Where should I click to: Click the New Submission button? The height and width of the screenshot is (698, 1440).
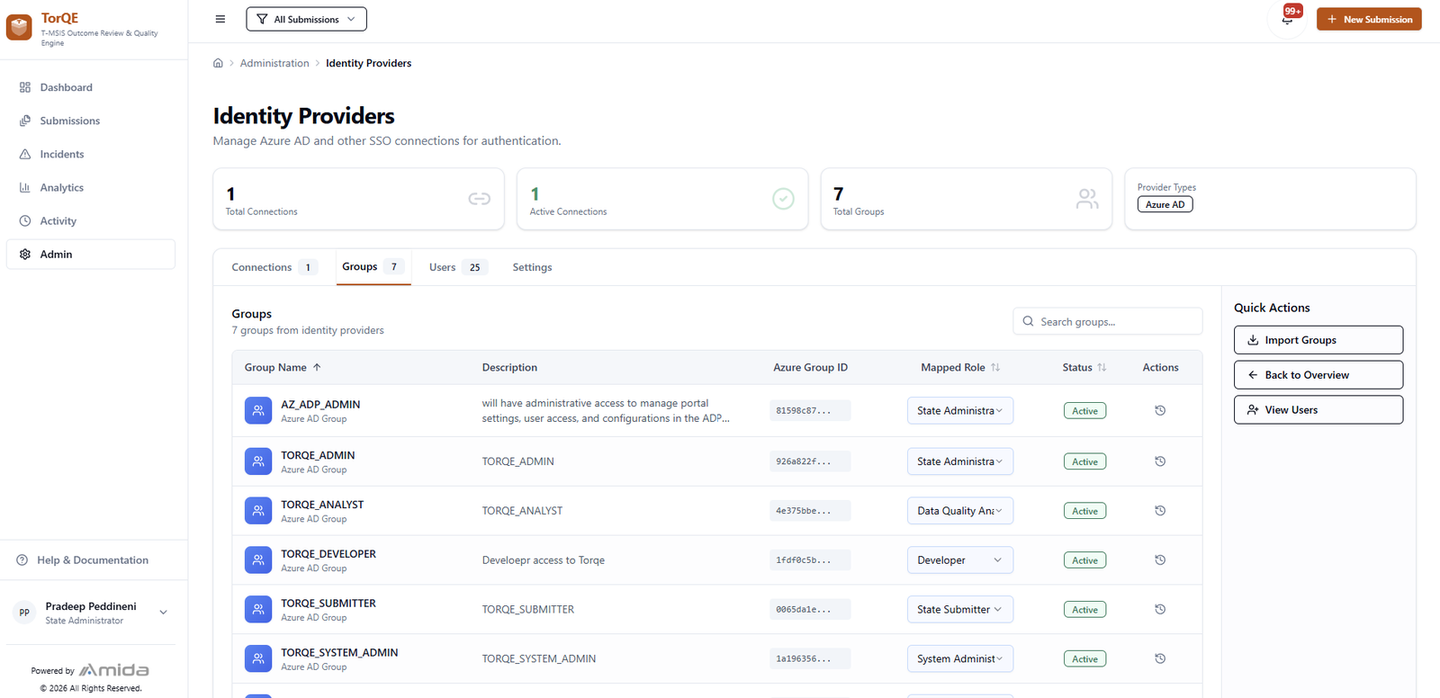[1368, 19]
